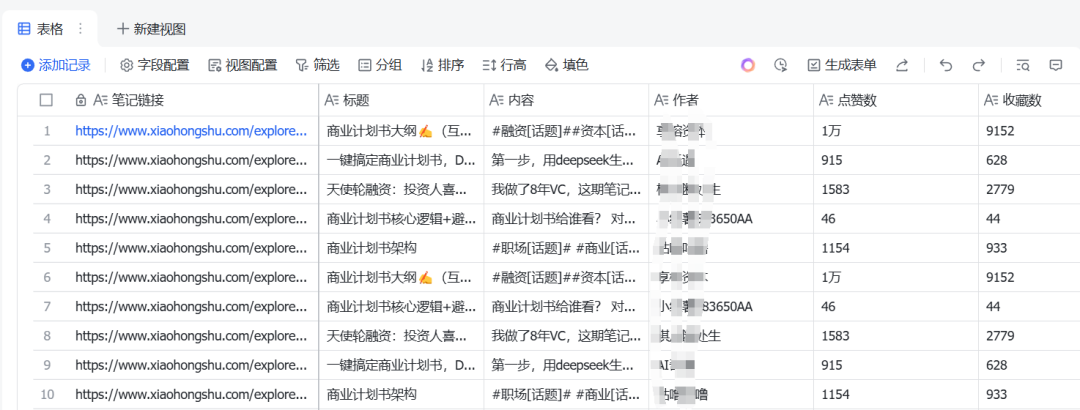
Task: Select the 点赞数 column header
Action: (895, 101)
